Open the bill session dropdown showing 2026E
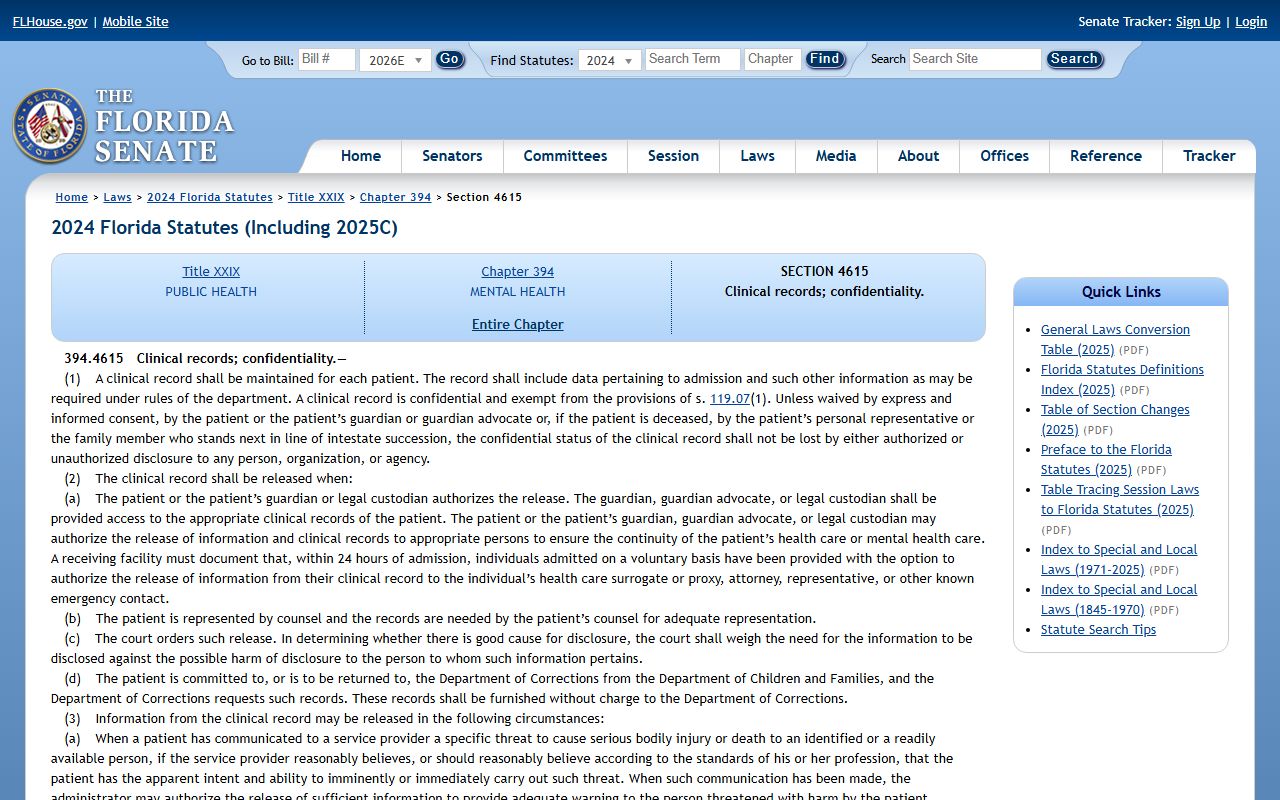This screenshot has width=1280, height=800. click(395, 60)
